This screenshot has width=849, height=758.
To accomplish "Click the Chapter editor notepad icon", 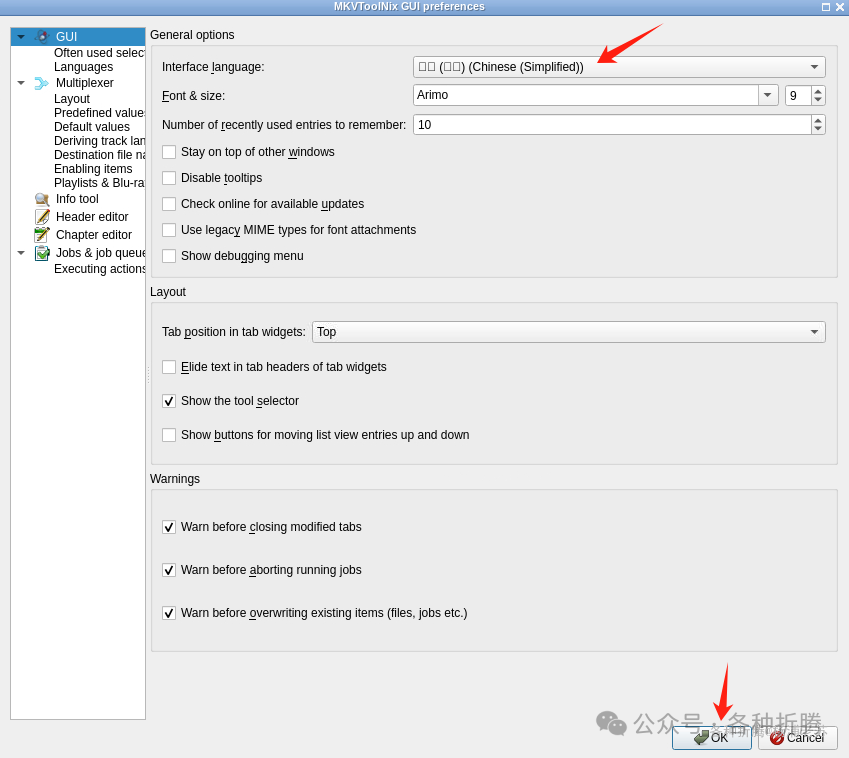I will point(42,234).
